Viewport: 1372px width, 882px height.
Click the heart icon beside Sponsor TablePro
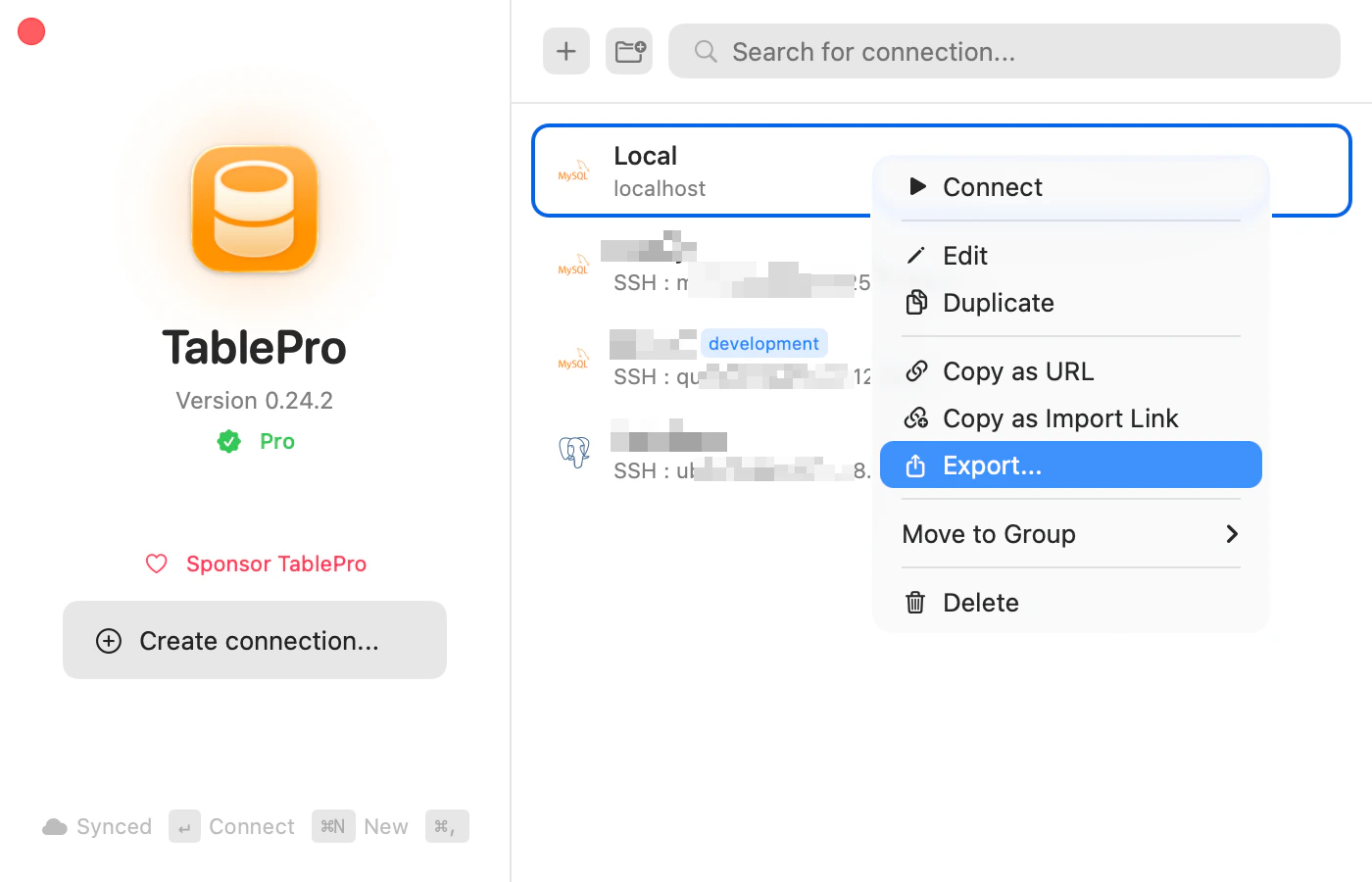156,563
